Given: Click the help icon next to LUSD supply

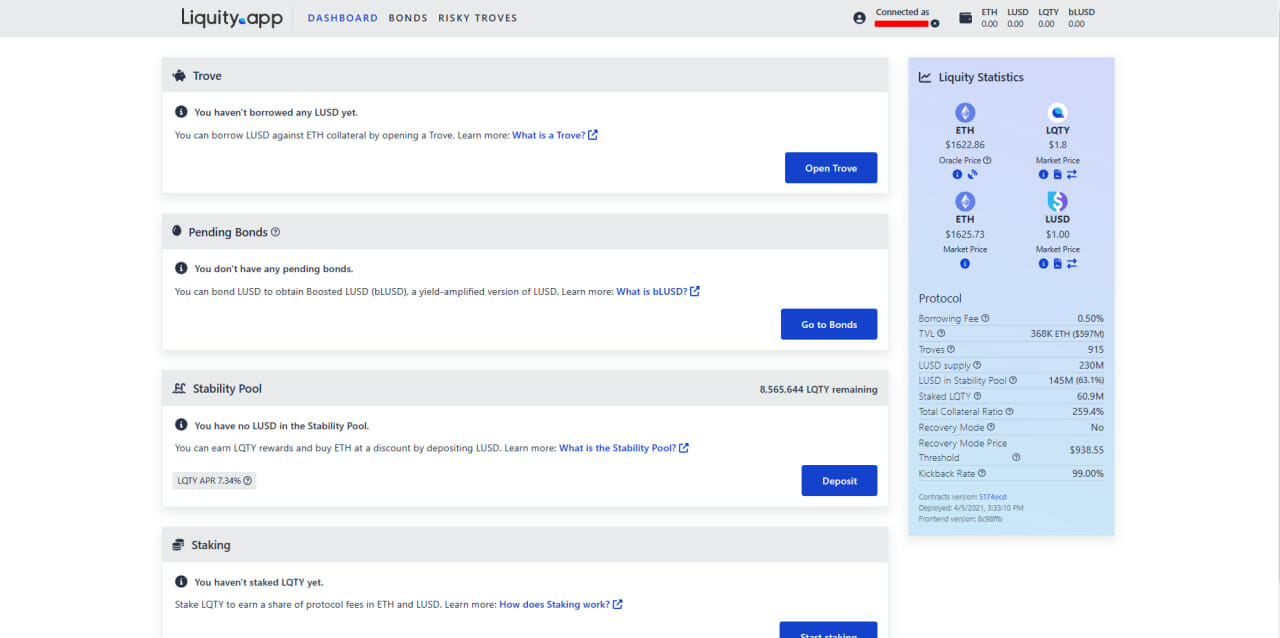Looking at the screenshot, I should coord(977,365).
